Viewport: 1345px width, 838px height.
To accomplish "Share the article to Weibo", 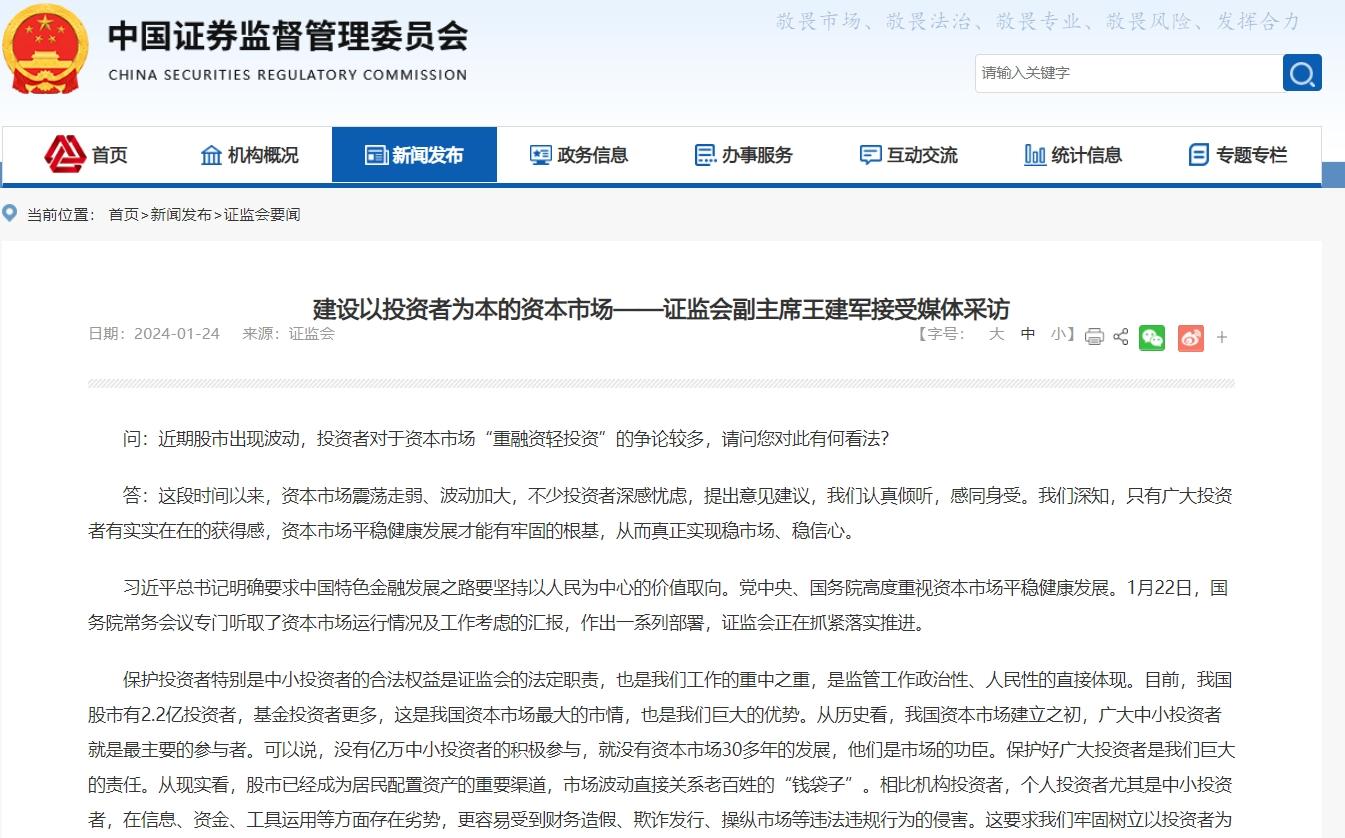I will click(1190, 337).
